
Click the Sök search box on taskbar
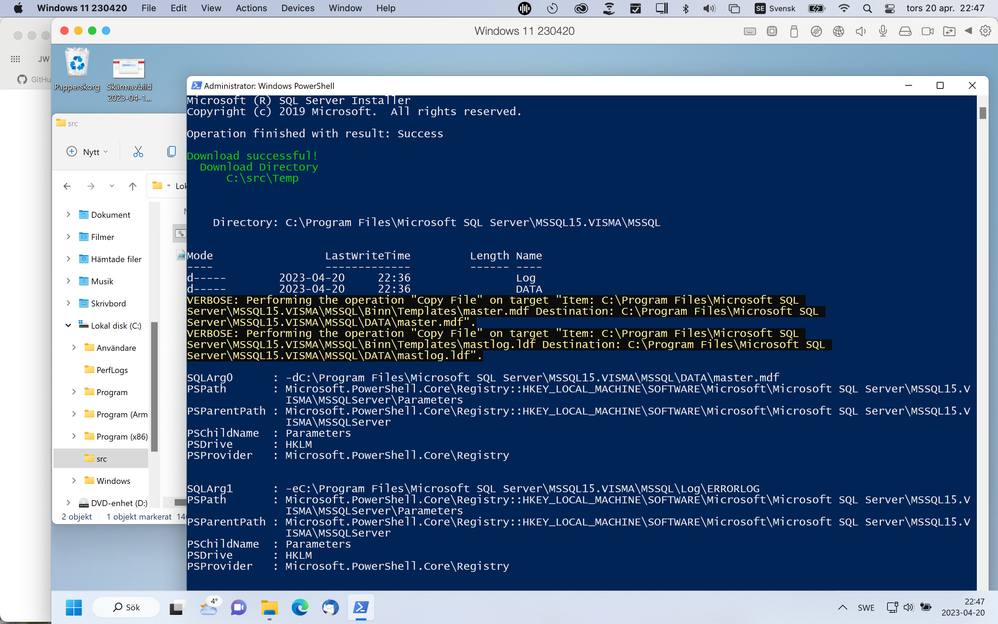(126, 607)
